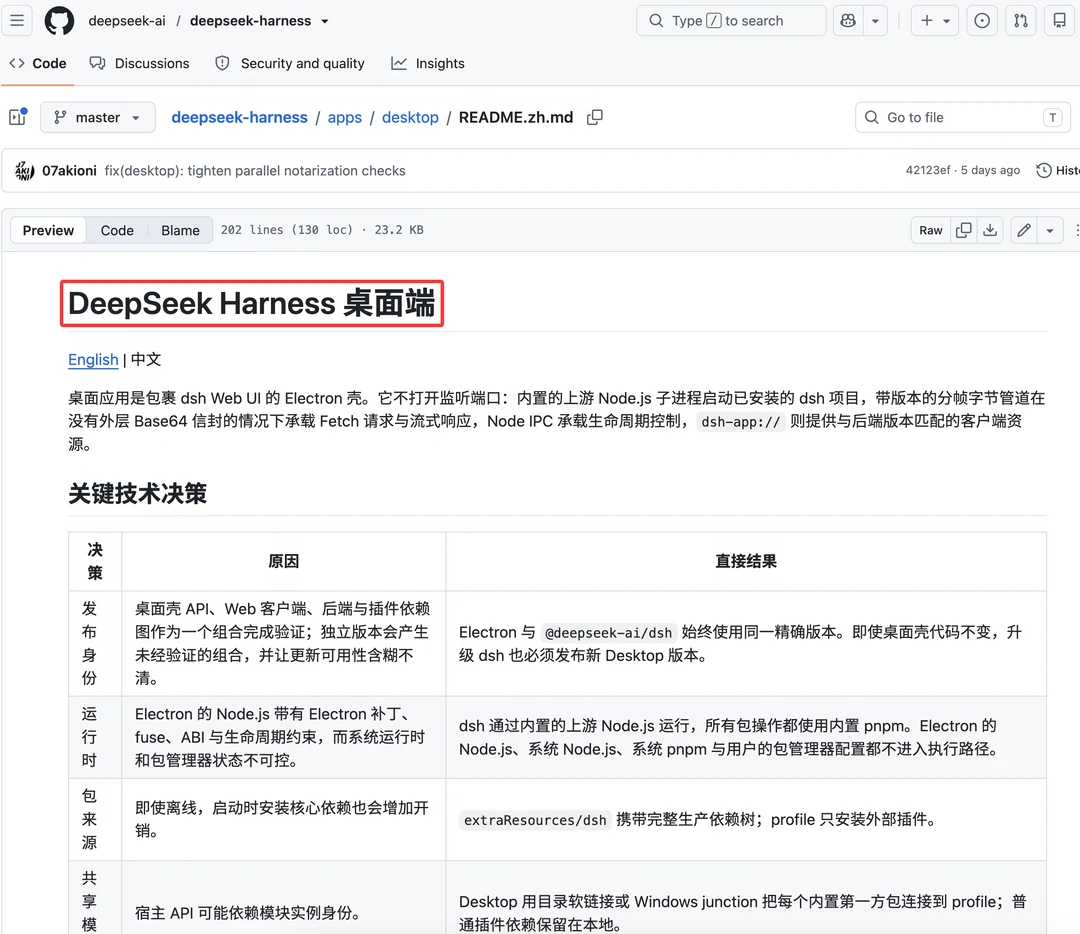The width and height of the screenshot is (1080, 934).
Task: Select the Blame view
Action: click(x=180, y=230)
